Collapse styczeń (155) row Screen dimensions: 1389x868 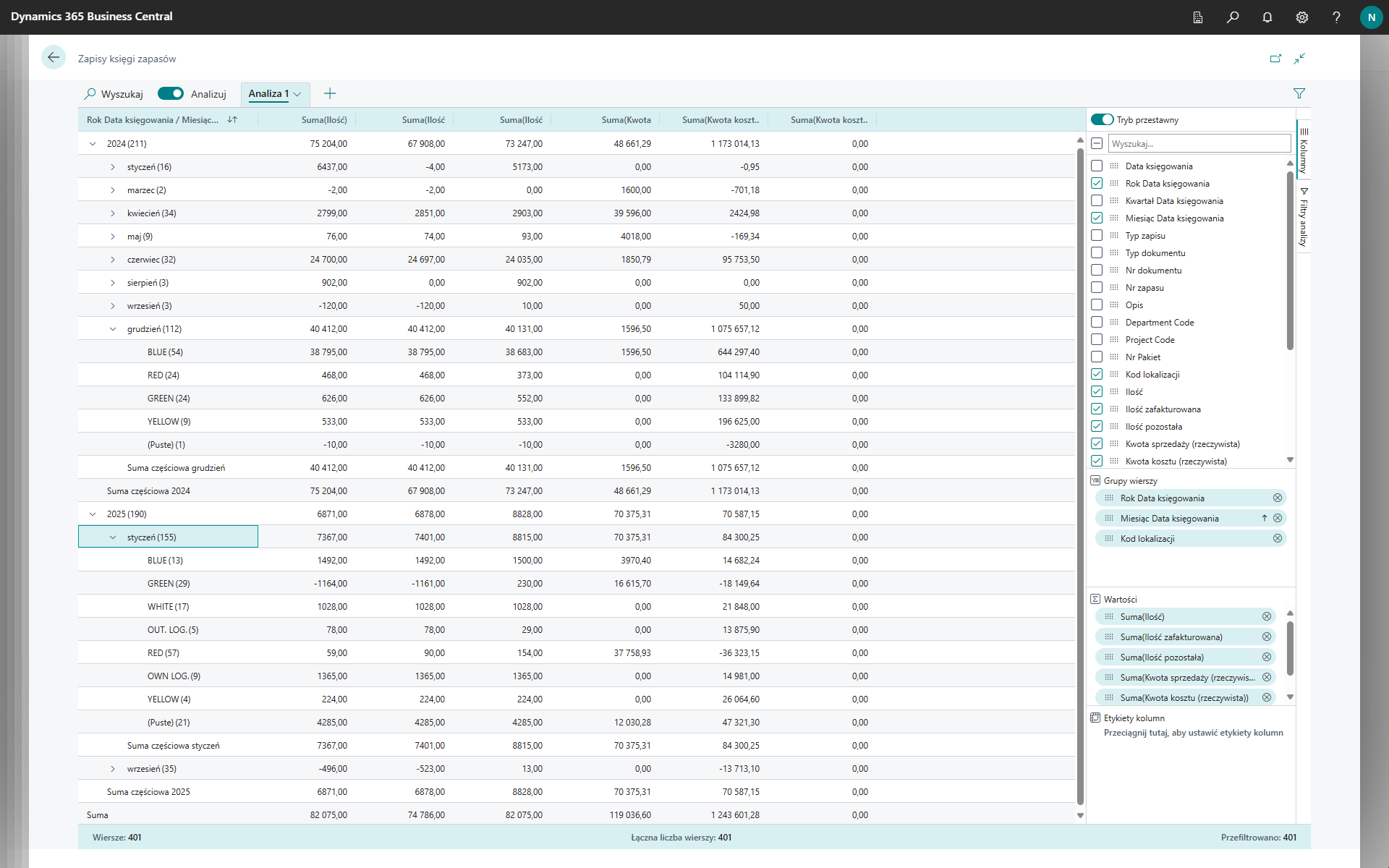pyautogui.click(x=113, y=537)
